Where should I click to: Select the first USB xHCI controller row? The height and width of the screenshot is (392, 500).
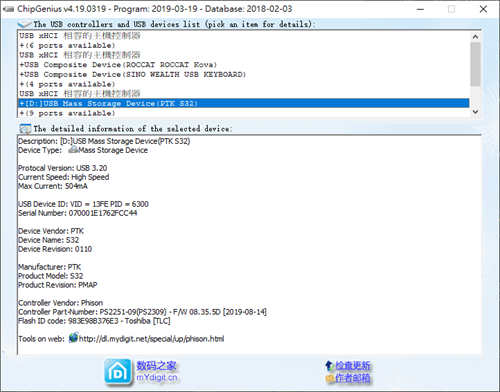coord(243,36)
